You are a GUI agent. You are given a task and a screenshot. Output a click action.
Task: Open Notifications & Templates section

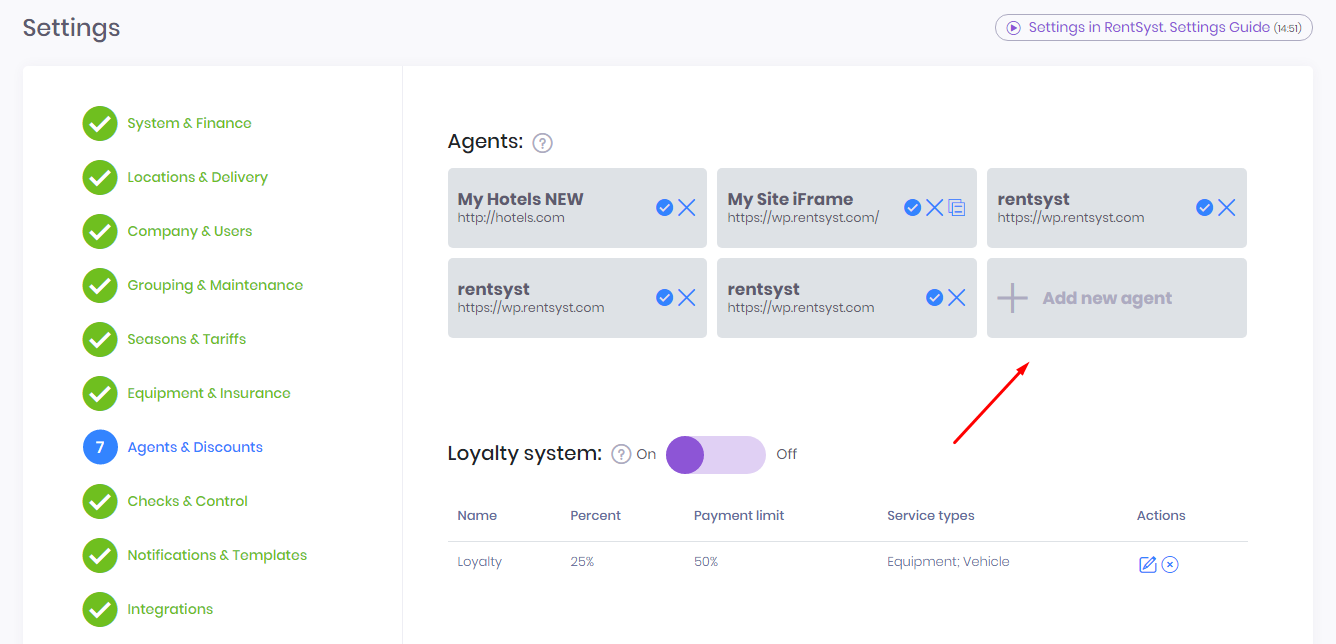click(x=217, y=556)
